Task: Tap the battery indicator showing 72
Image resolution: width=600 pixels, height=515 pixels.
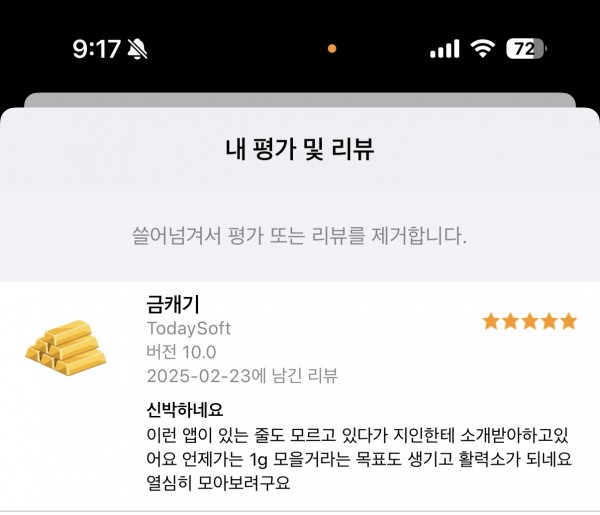Action: (x=527, y=49)
